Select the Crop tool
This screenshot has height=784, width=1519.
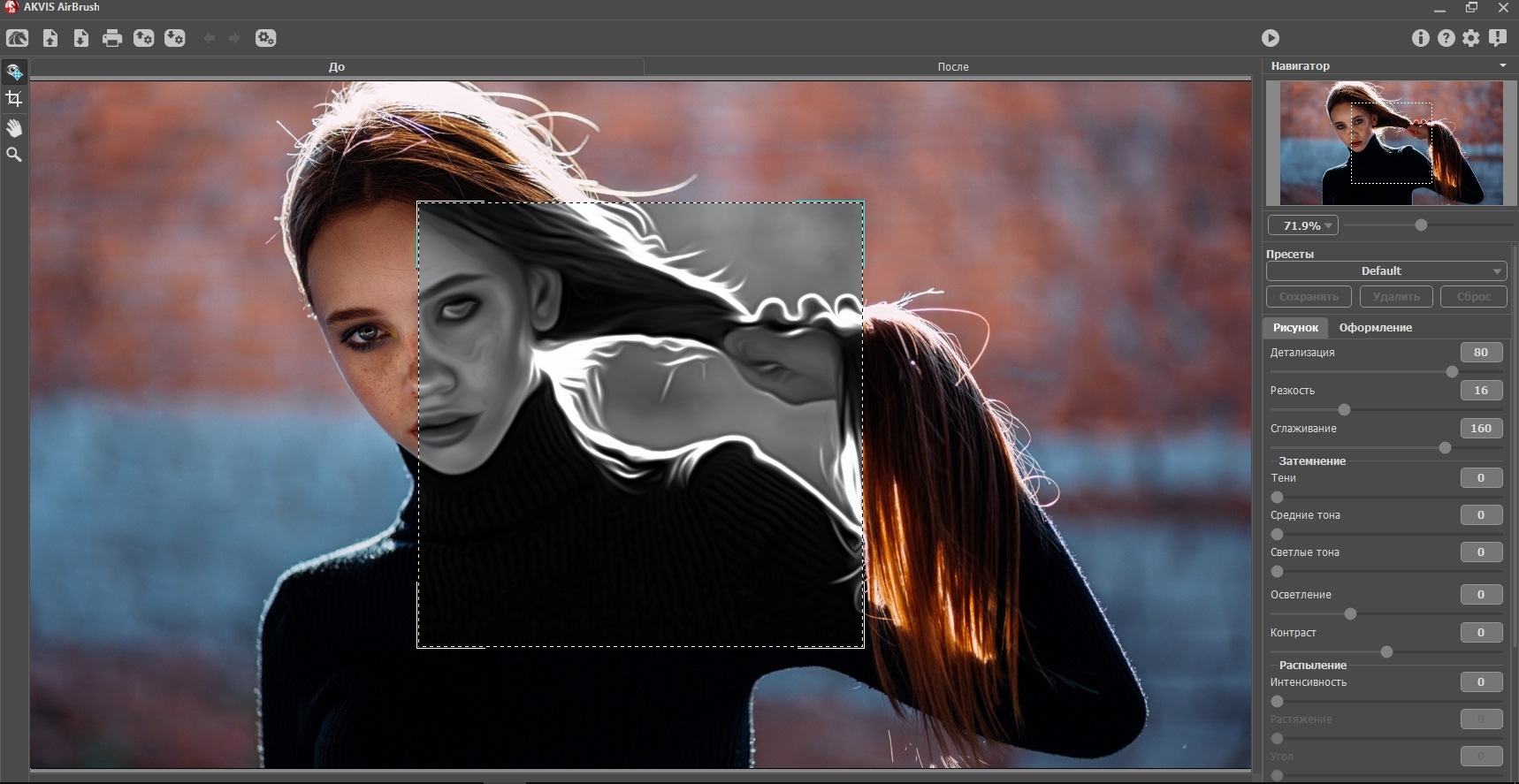point(14,99)
